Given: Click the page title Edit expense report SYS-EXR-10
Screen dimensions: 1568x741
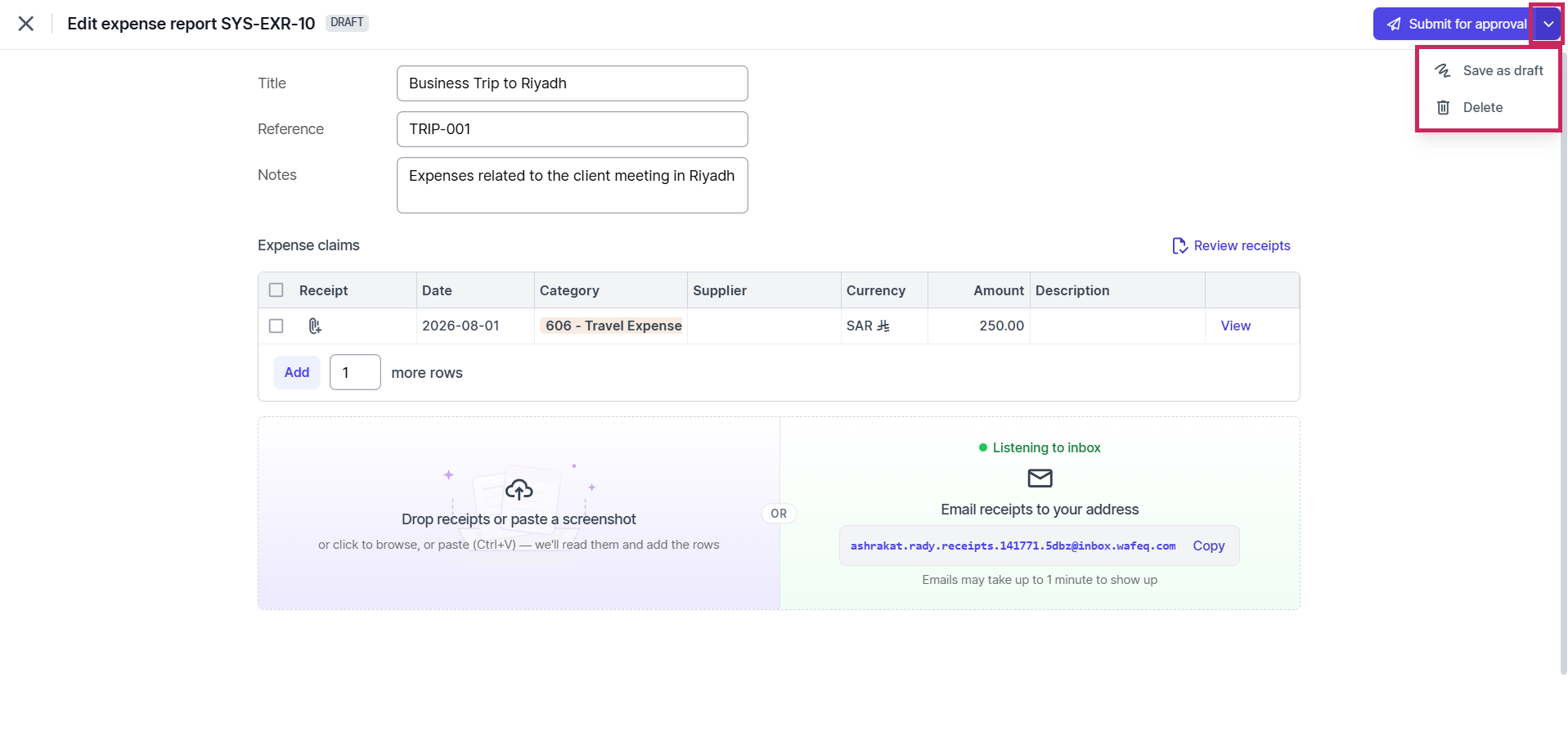Looking at the screenshot, I should [191, 24].
